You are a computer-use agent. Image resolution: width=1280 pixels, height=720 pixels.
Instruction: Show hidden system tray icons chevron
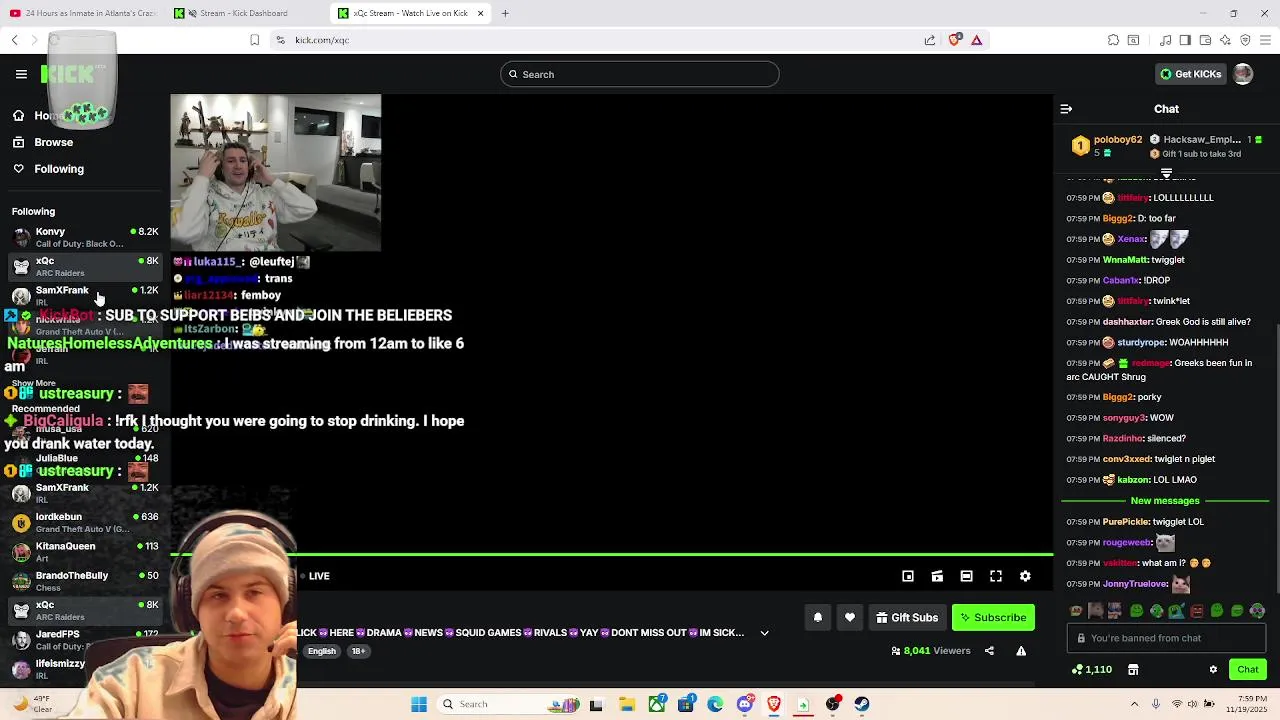[1134, 704]
